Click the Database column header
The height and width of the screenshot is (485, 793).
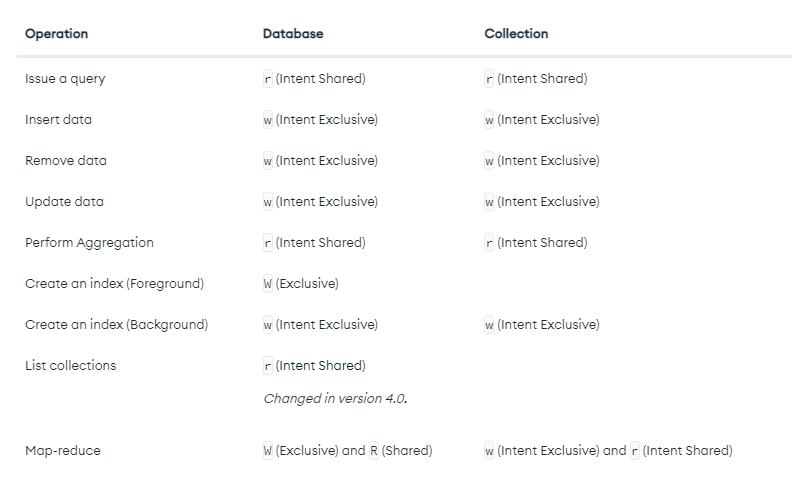(293, 34)
